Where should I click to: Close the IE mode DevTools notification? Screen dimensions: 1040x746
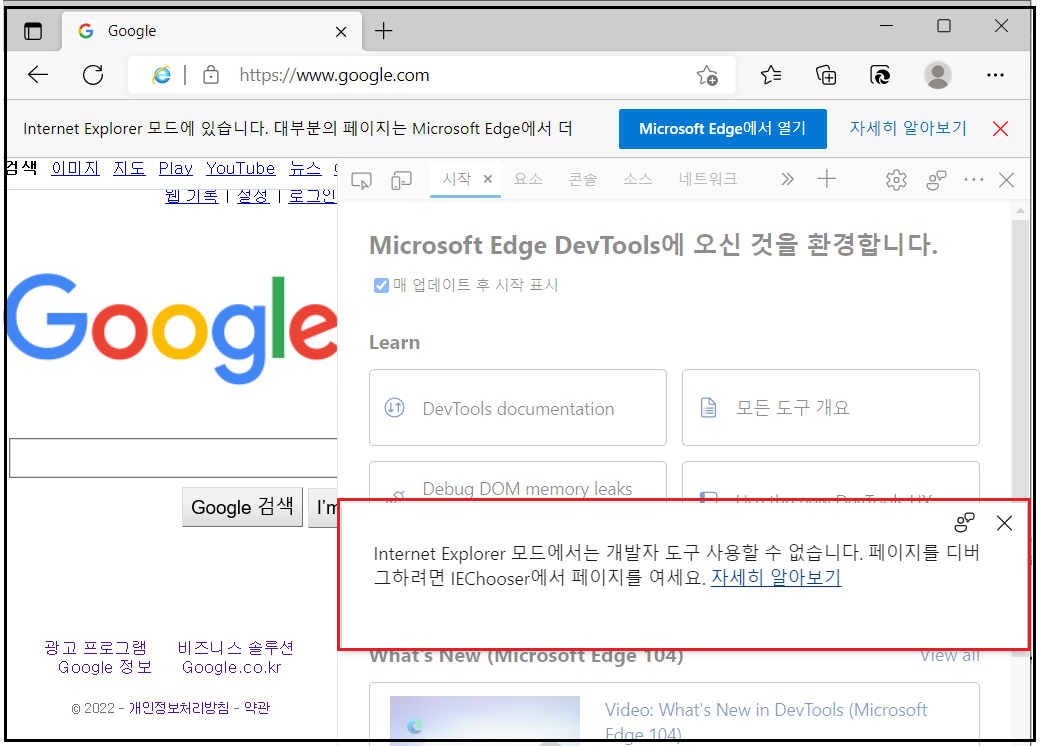tap(1004, 523)
